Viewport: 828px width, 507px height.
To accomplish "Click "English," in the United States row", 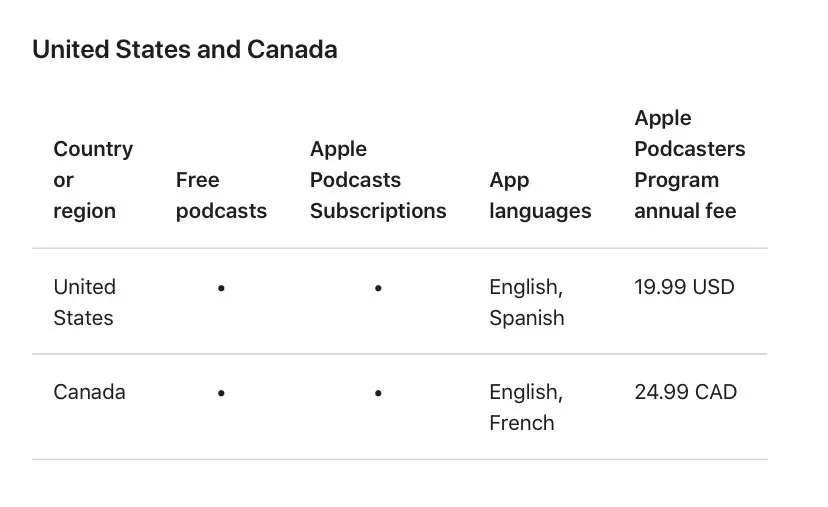I will [526, 287].
